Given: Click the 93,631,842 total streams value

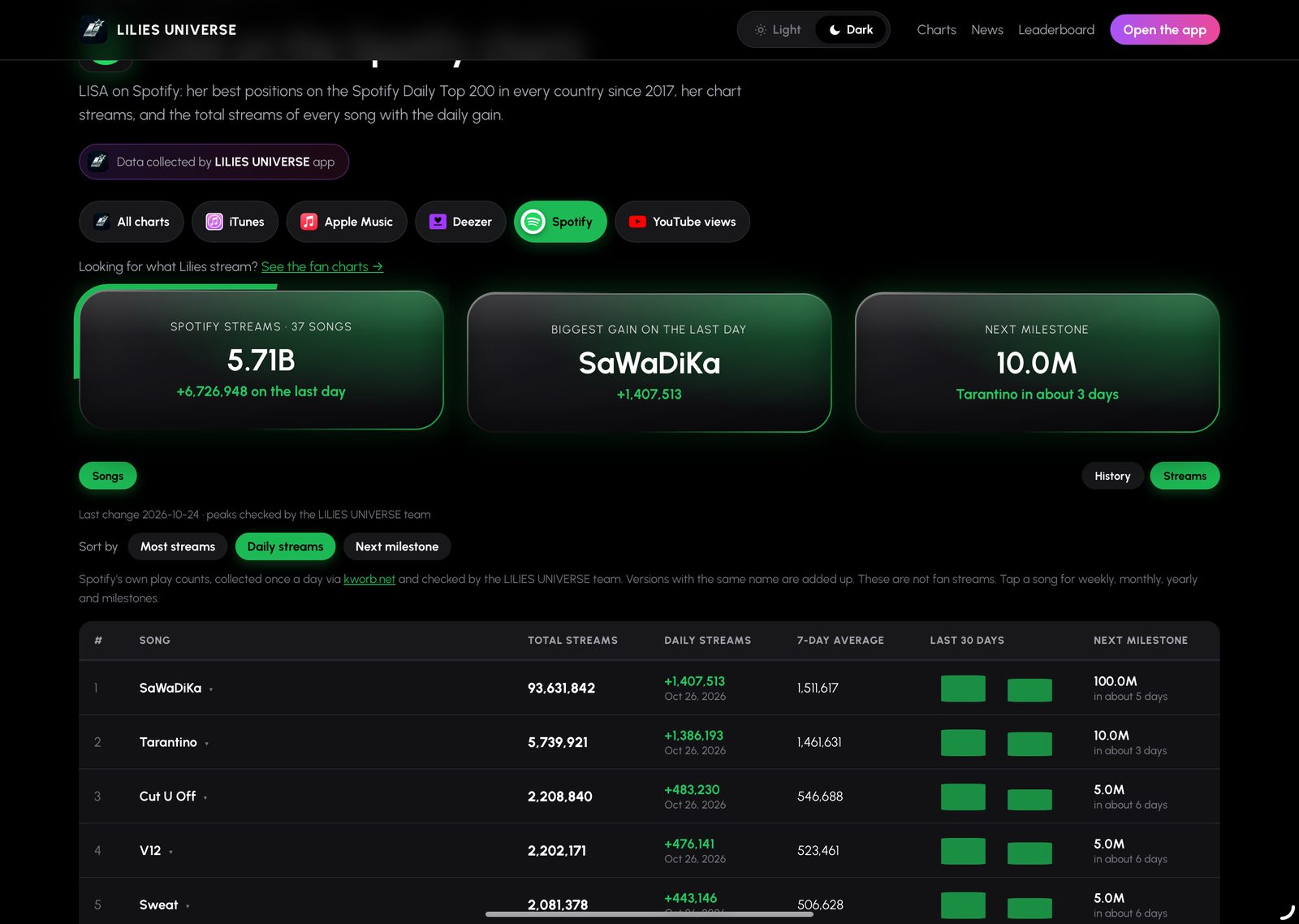Looking at the screenshot, I should coord(561,689).
